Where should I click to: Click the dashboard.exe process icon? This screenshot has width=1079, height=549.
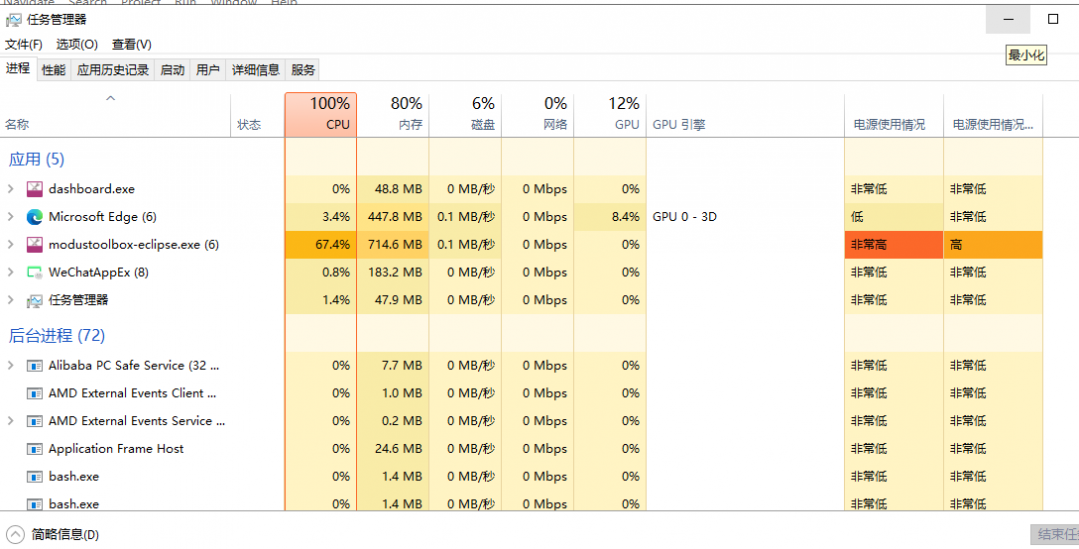(x=34, y=189)
